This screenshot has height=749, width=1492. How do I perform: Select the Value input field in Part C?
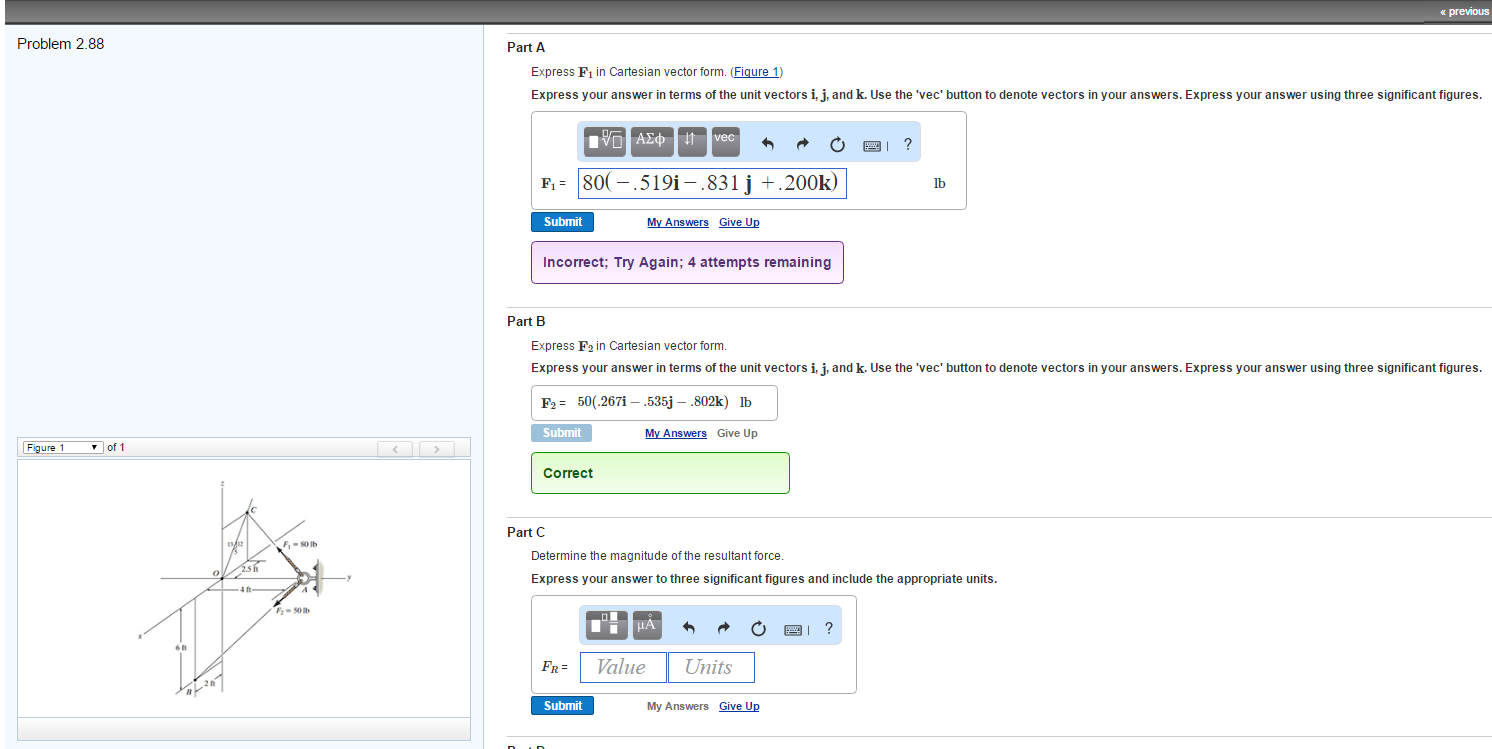tap(622, 667)
